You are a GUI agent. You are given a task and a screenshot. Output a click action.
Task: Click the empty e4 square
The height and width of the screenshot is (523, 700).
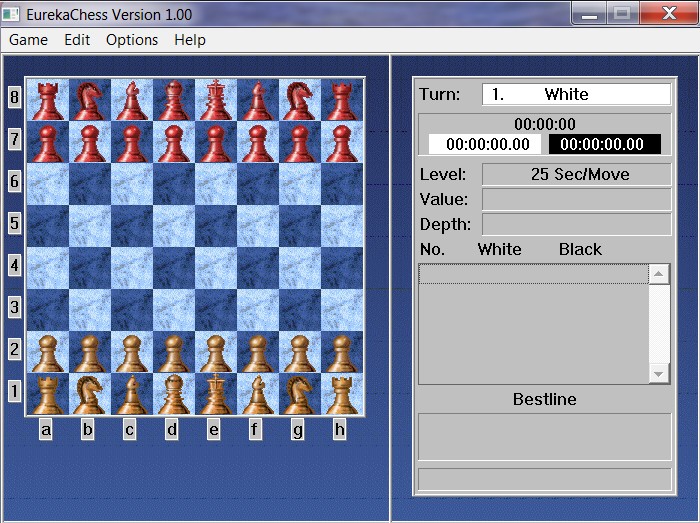click(x=216, y=268)
